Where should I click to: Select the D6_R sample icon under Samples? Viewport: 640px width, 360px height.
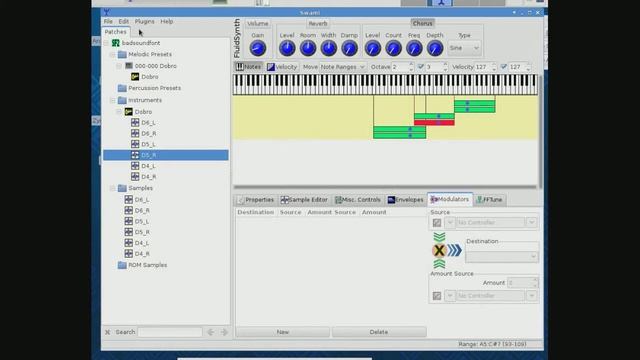129,210
